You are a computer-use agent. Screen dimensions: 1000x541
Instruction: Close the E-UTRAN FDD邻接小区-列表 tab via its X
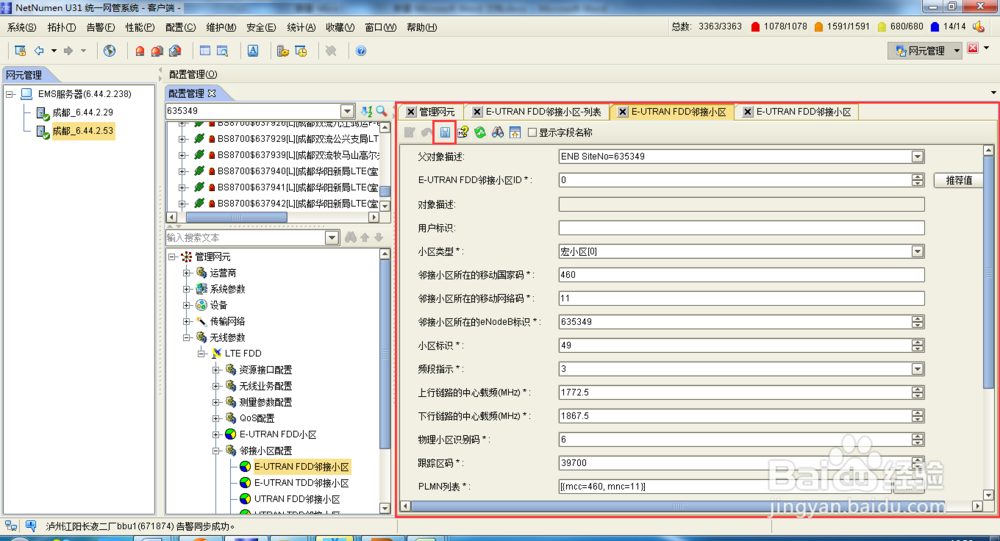pyautogui.click(x=477, y=112)
